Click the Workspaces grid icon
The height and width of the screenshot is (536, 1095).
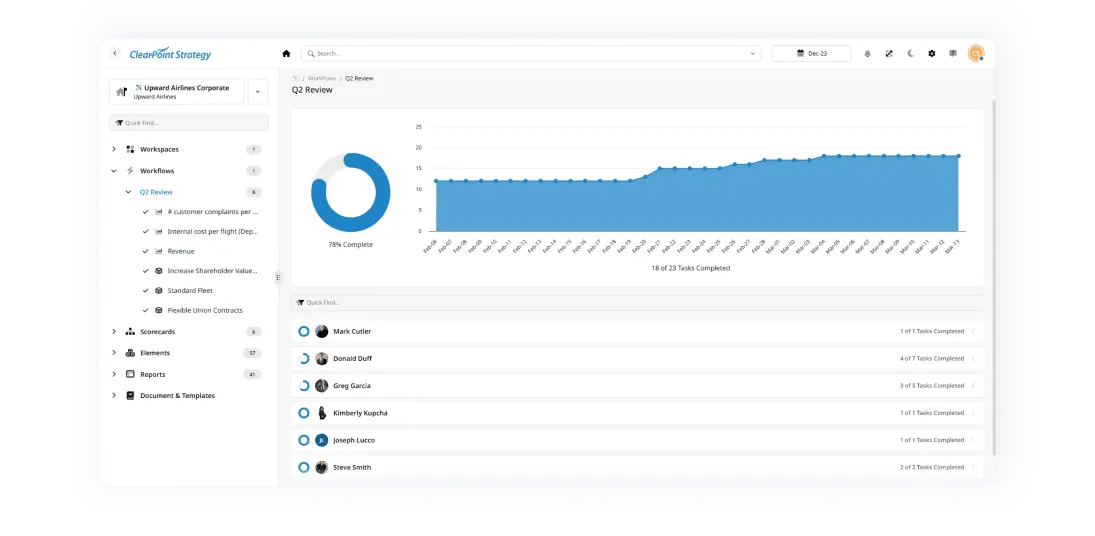(x=130, y=149)
